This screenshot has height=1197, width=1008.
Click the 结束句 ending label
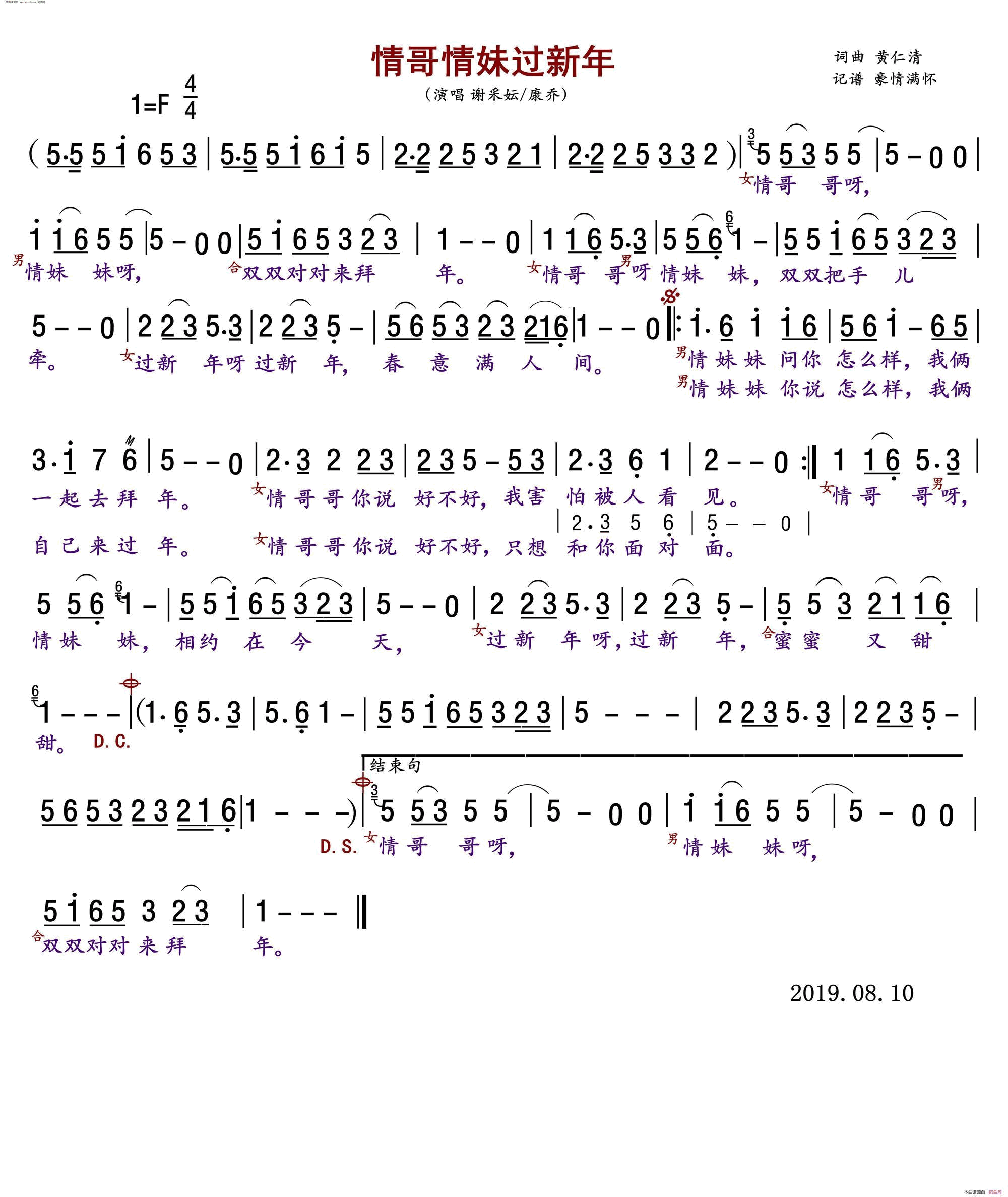(x=396, y=765)
